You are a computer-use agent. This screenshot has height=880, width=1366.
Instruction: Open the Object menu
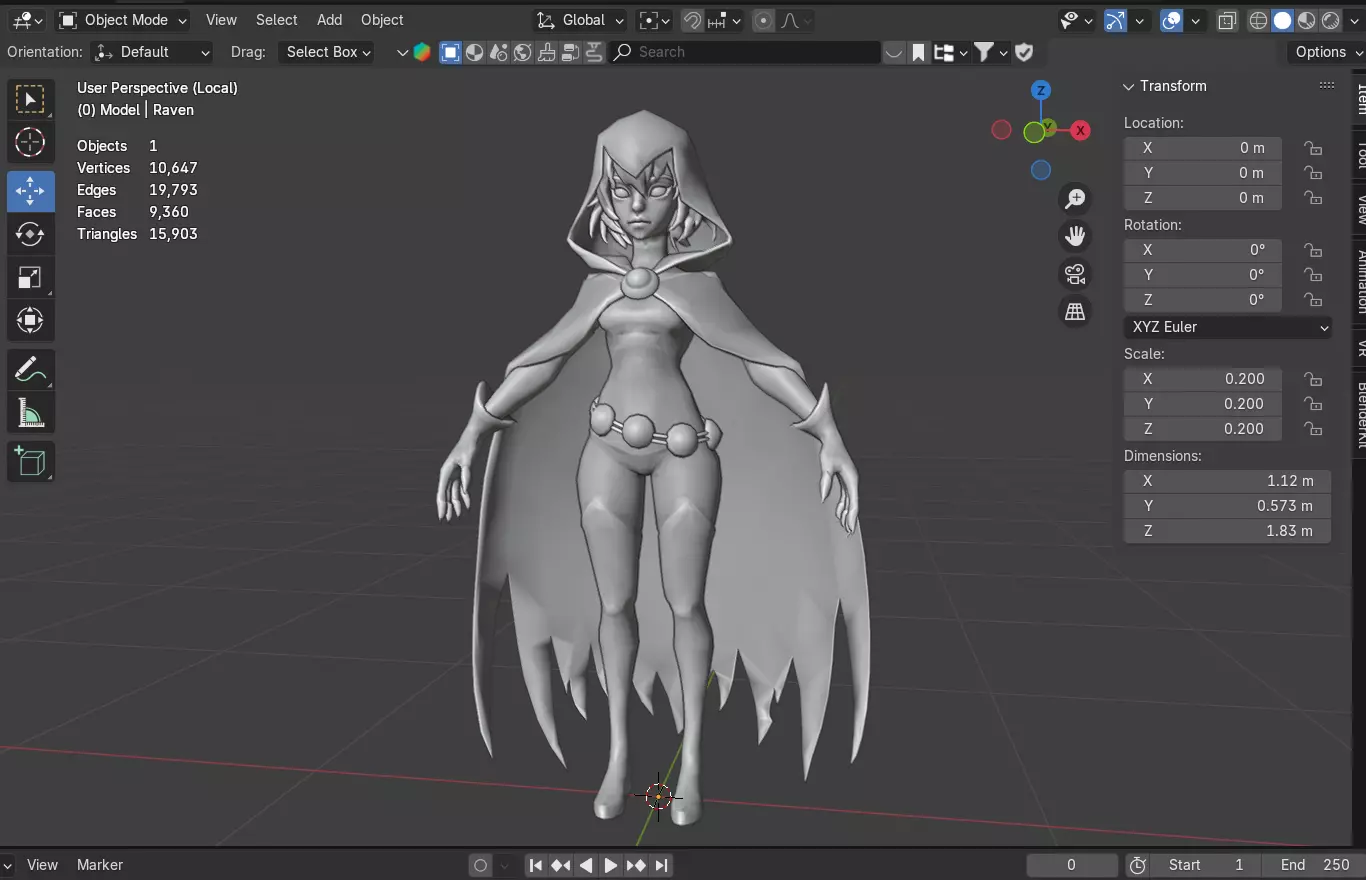click(382, 20)
